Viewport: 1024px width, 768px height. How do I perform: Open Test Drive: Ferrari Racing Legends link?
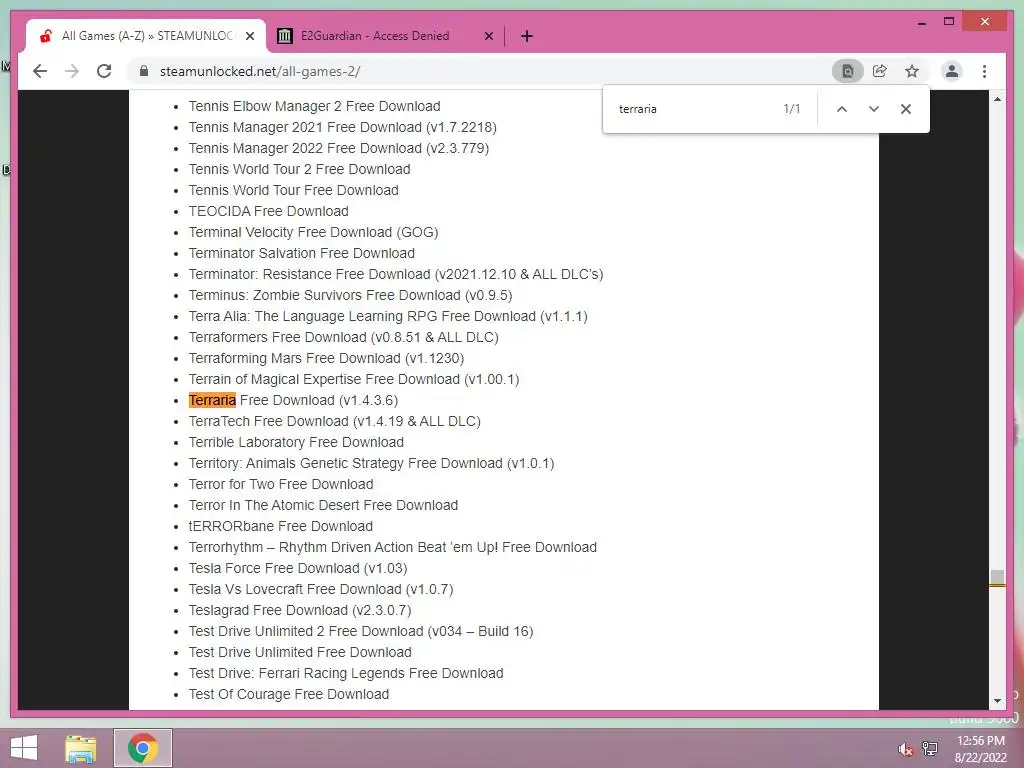[346, 673]
